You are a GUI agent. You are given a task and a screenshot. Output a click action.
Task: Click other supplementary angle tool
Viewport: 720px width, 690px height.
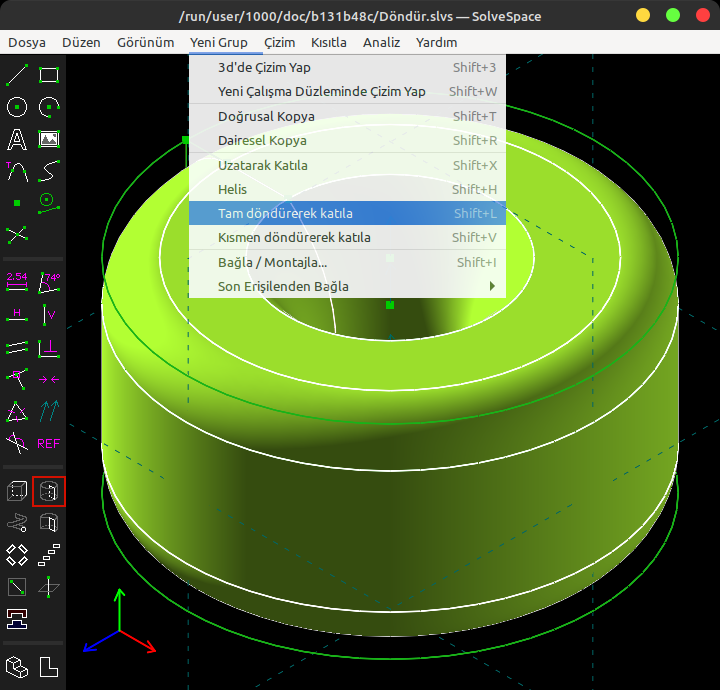[x=17, y=443]
